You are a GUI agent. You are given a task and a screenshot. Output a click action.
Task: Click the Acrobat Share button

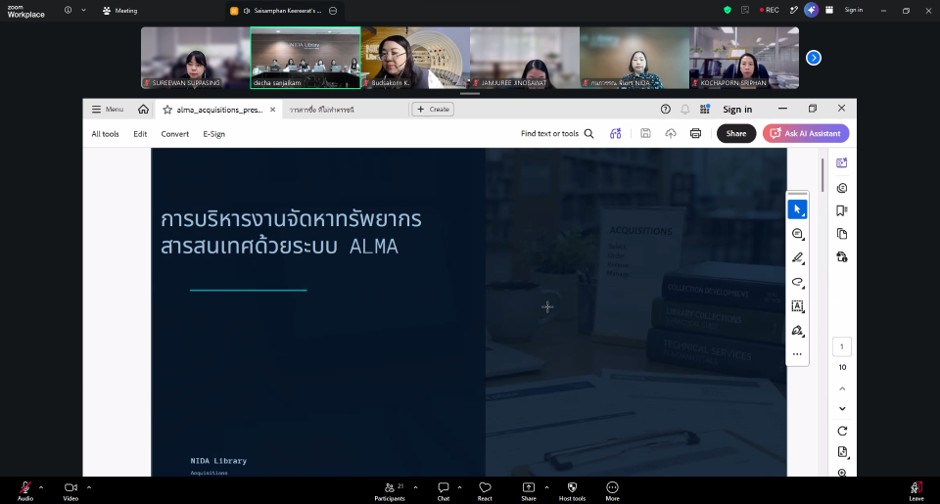coord(736,133)
